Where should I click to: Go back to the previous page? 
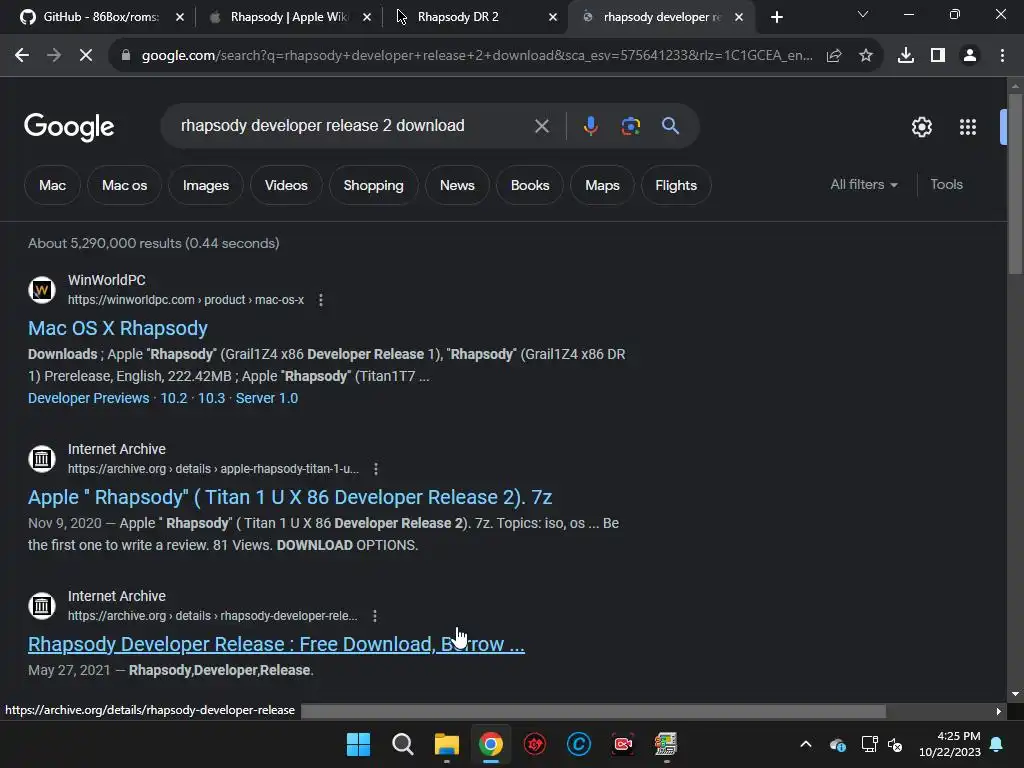click(22, 56)
